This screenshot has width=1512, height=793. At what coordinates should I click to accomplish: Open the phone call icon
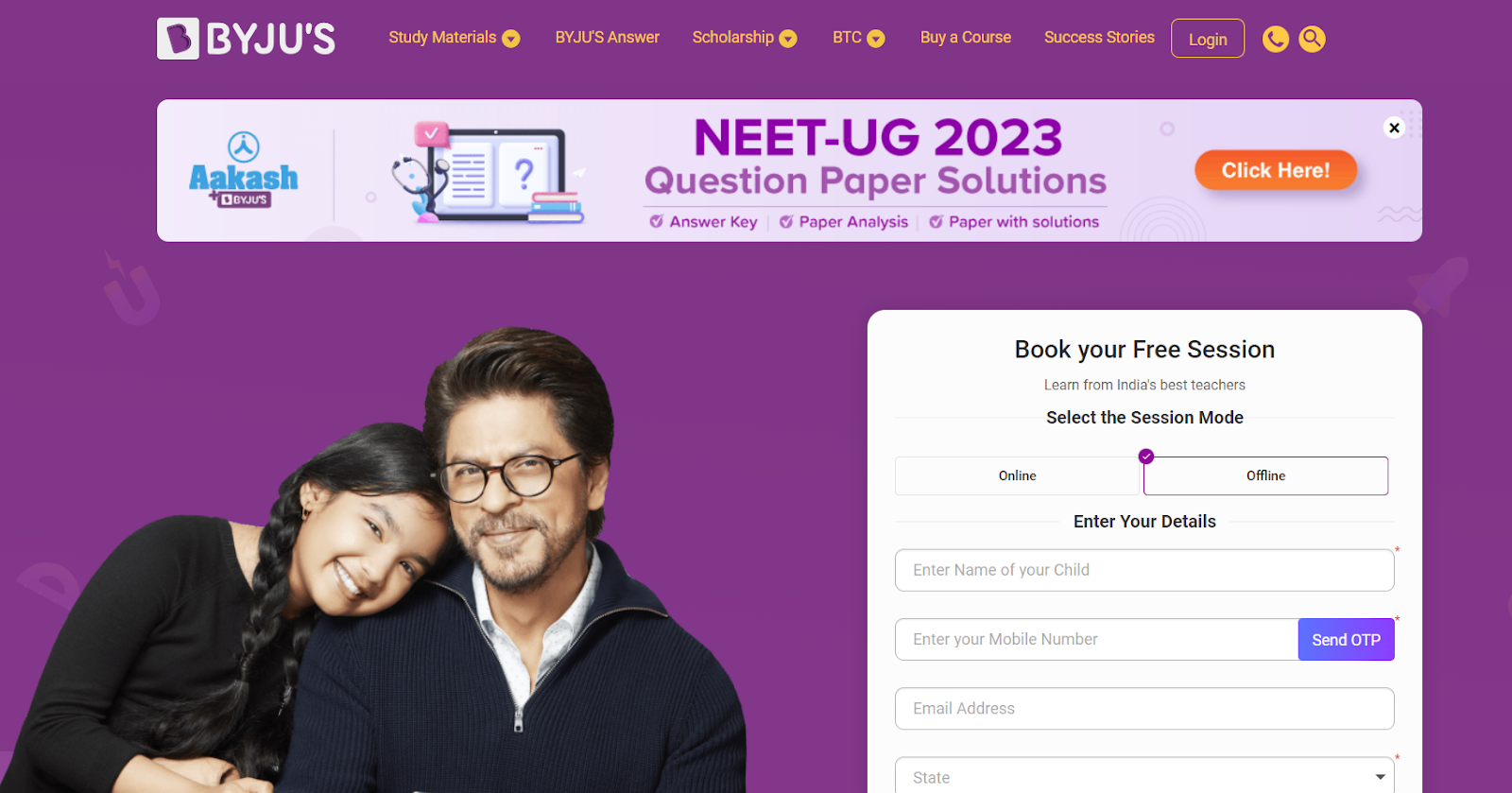[1276, 39]
